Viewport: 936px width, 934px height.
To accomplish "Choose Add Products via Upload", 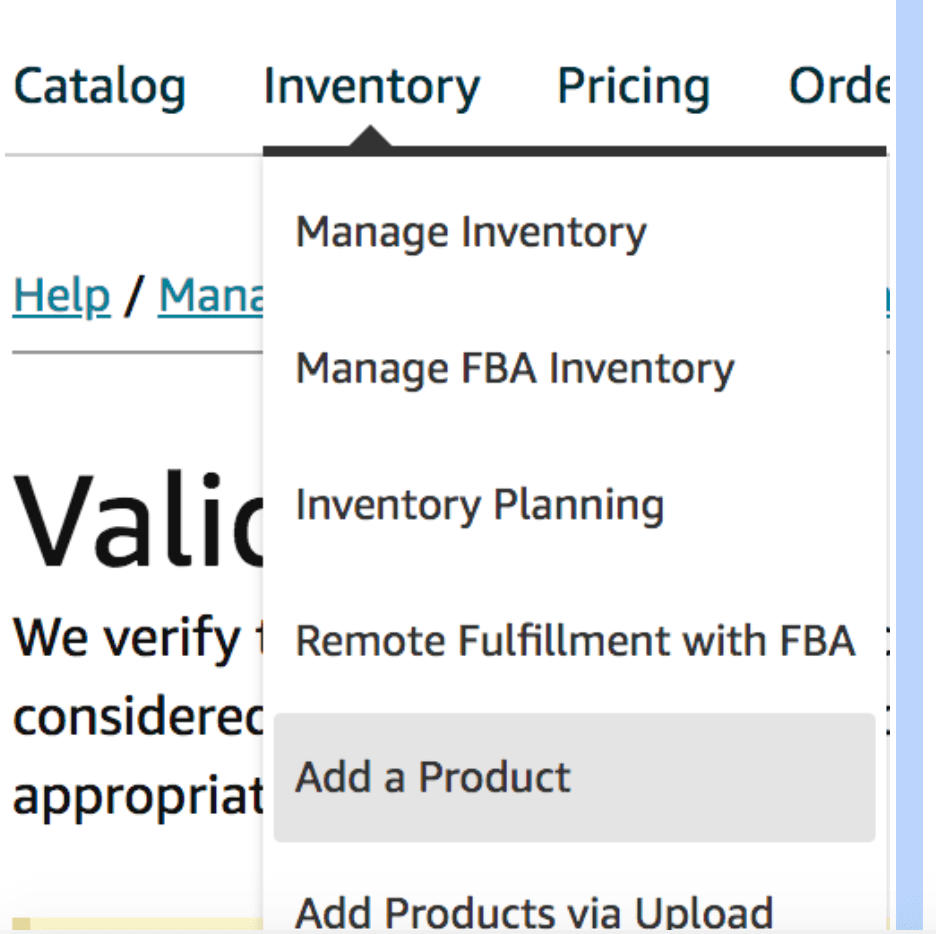I will pos(534,912).
